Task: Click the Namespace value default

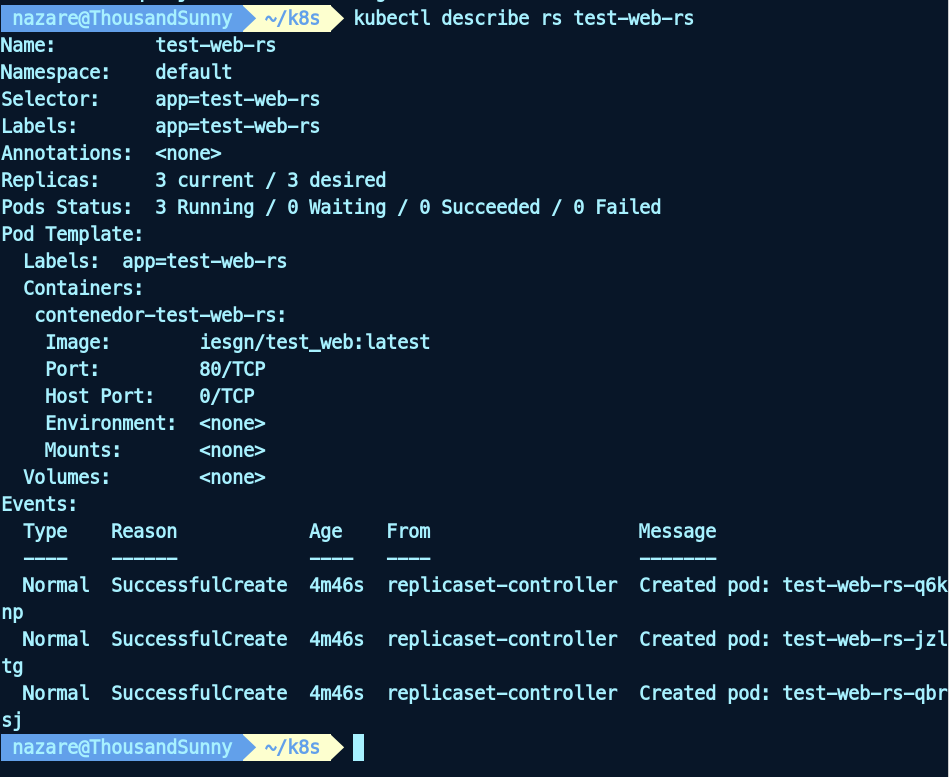Action: point(193,72)
